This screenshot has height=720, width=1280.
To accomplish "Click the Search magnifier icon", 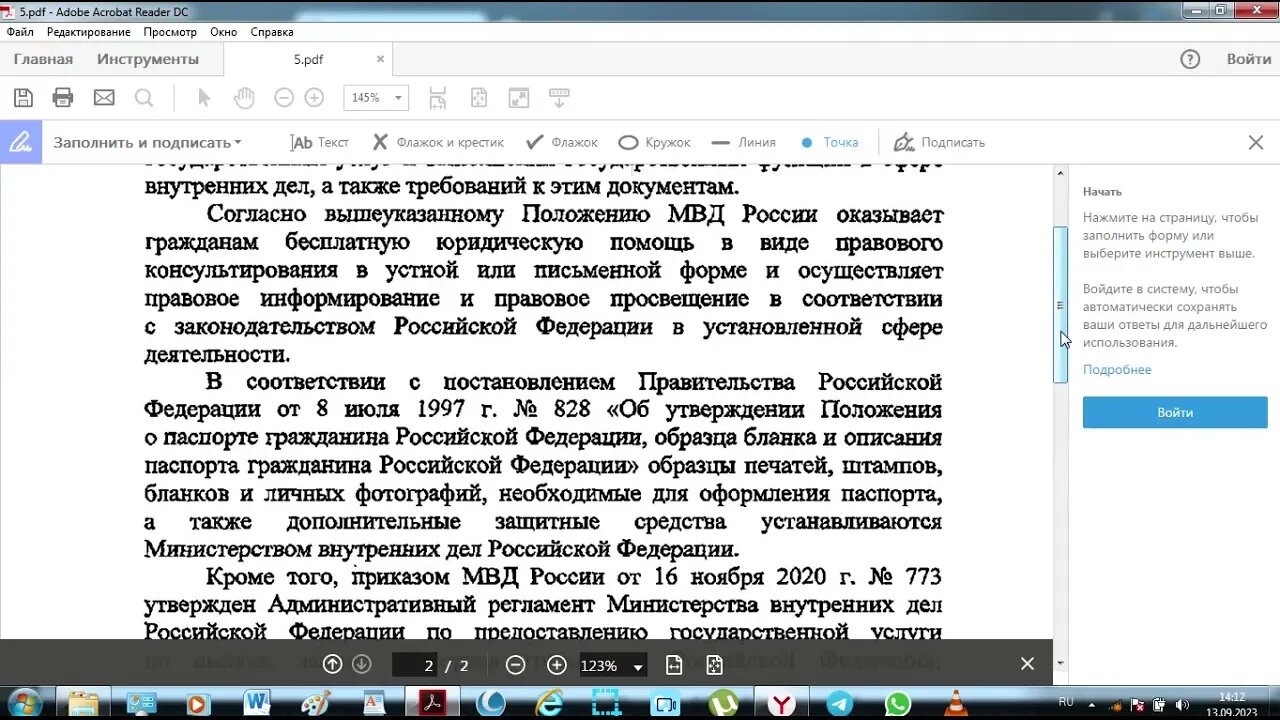I will 144,98.
